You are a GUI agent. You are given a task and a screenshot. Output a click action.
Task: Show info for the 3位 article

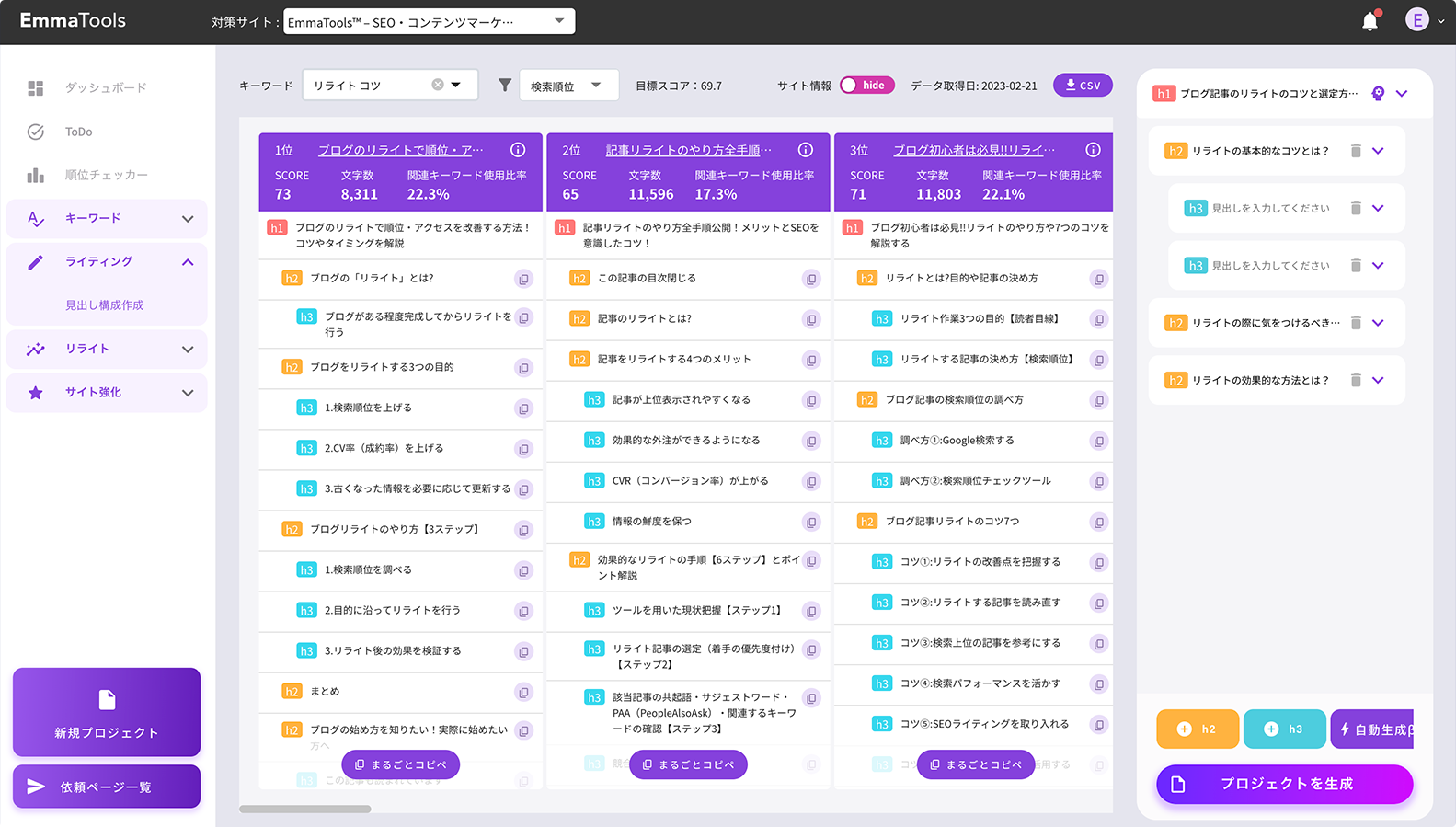1093,150
